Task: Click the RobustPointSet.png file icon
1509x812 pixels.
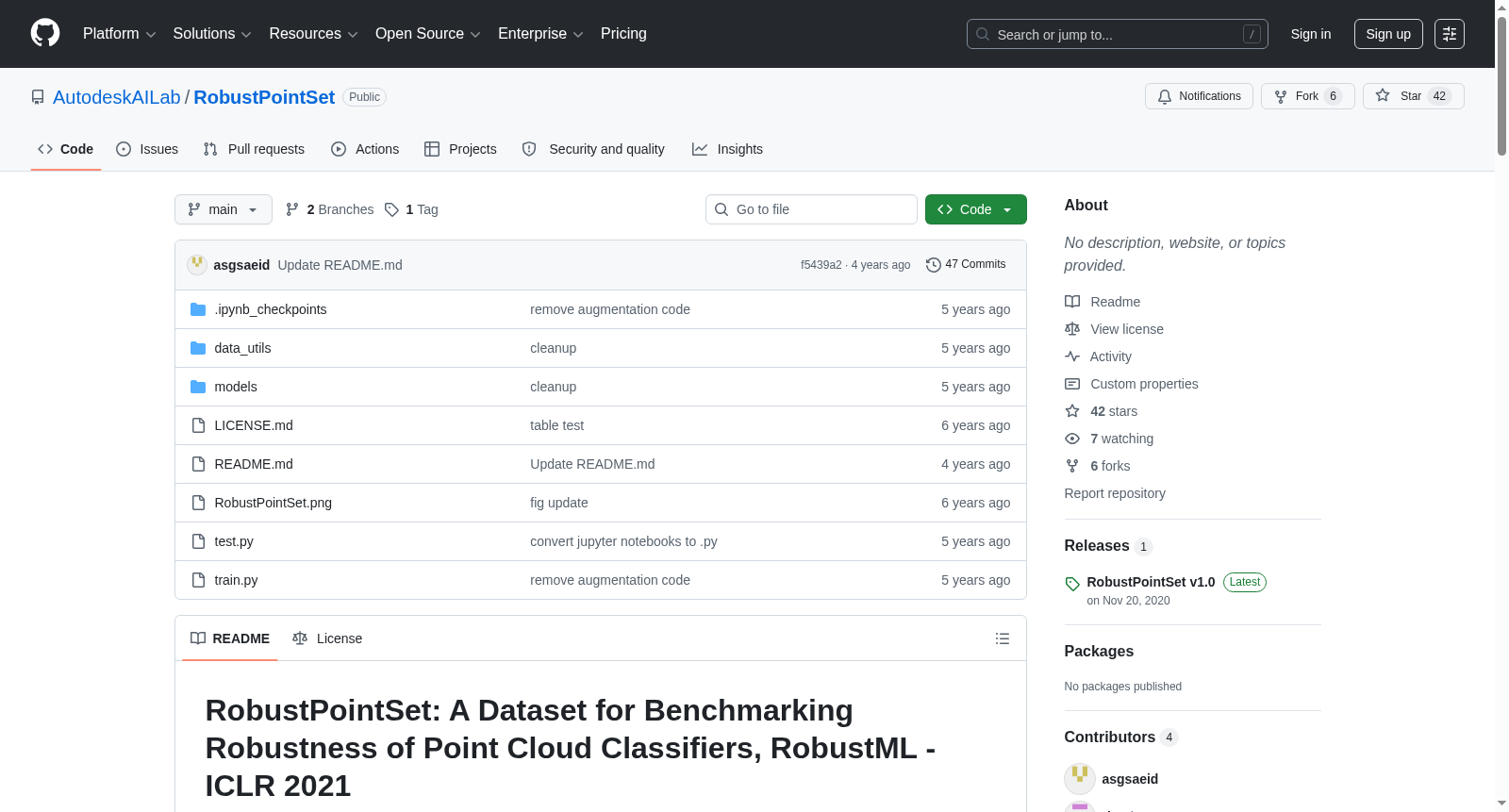Action: [198, 503]
